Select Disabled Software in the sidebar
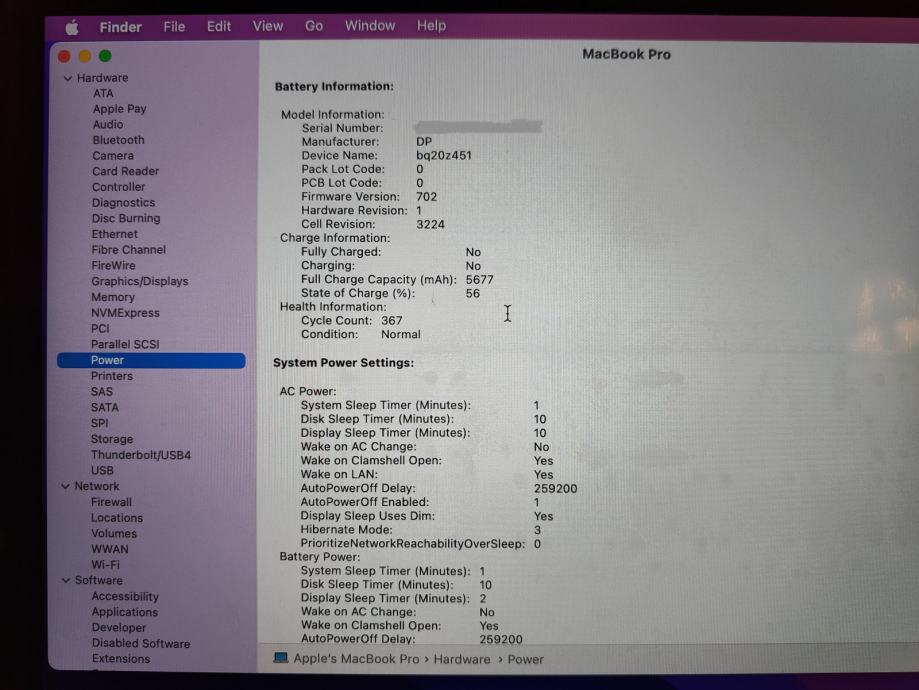Image resolution: width=919 pixels, height=690 pixels. 141,643
